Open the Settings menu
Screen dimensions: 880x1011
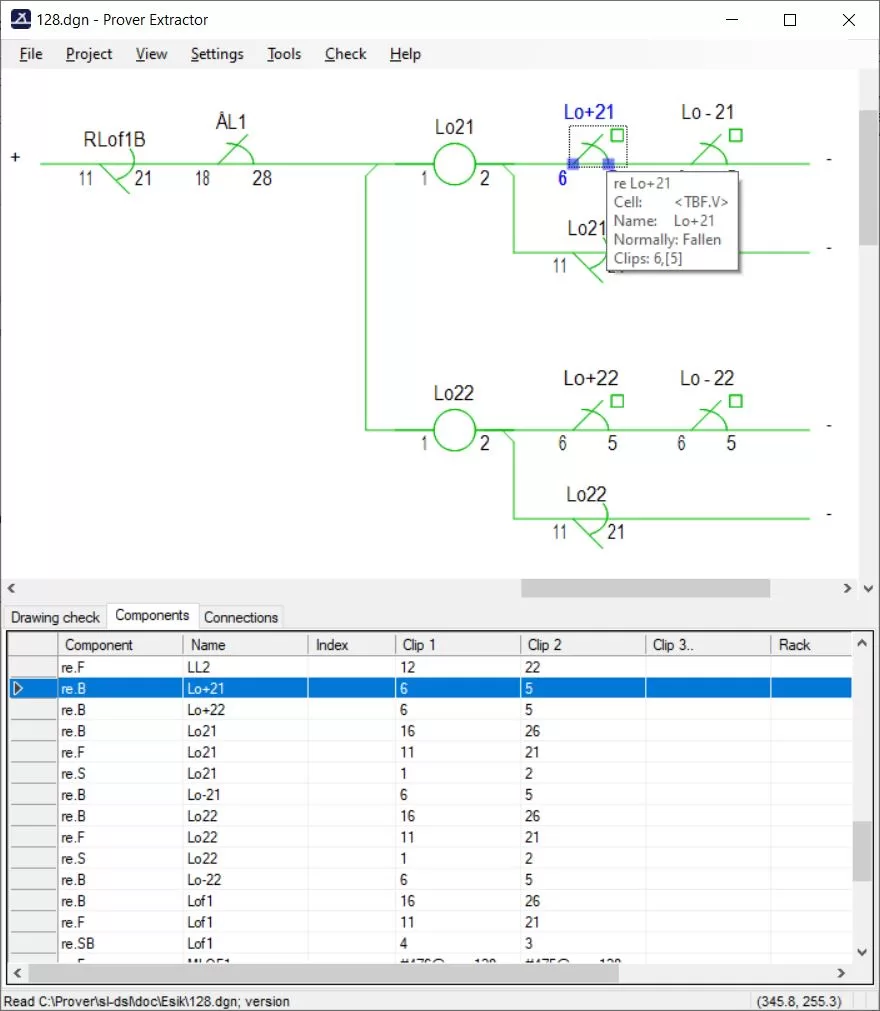pyautogui.click(x=217, y=54)
